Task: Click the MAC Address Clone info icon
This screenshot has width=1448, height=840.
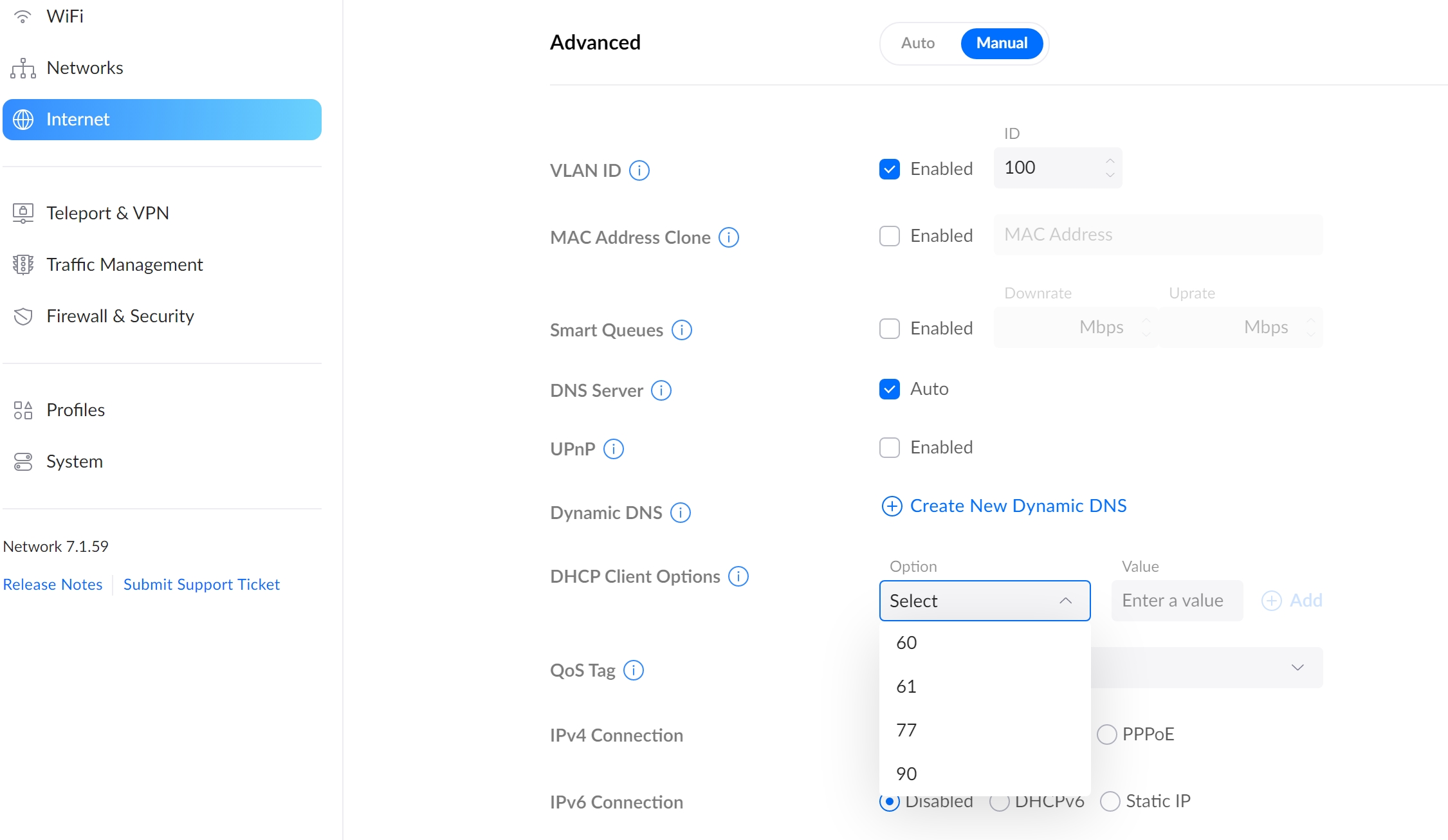Action: click(728, 237)
